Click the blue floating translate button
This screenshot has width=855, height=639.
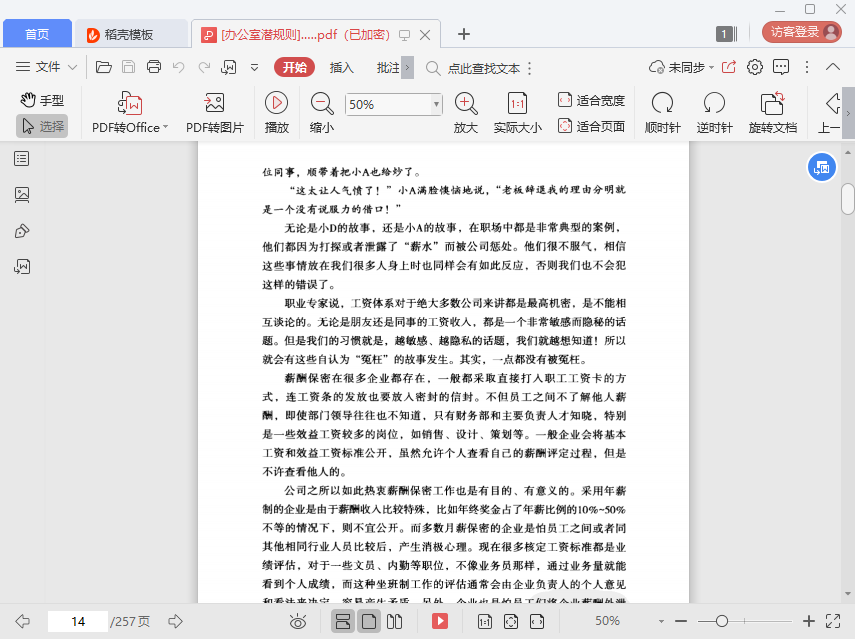(x=821, y=167)
